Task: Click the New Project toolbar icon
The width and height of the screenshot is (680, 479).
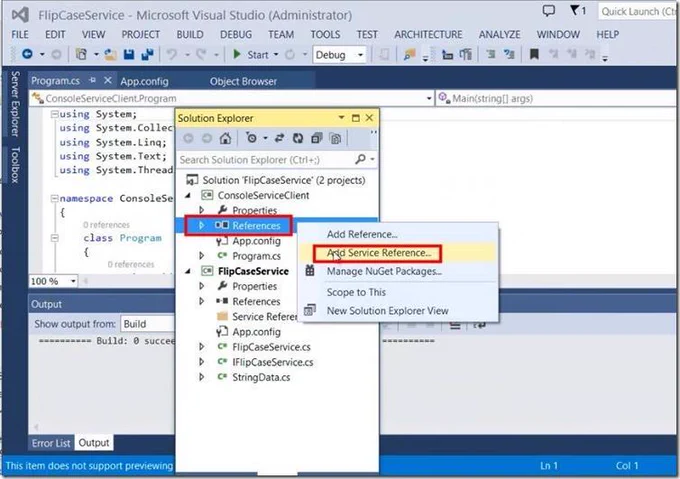Action: click(x=81, y=54)
